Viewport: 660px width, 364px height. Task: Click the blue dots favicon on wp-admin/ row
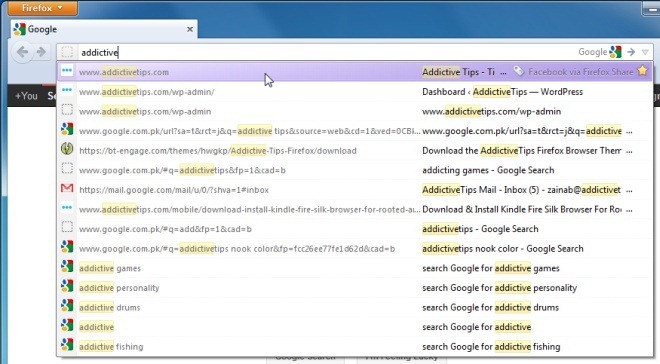click(67, 90)
